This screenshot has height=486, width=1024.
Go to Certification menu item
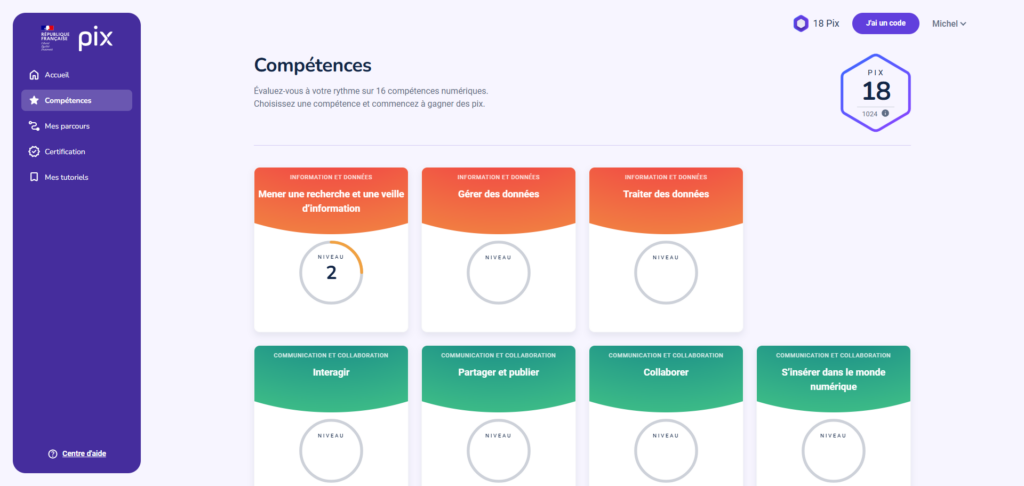[65, 152]
